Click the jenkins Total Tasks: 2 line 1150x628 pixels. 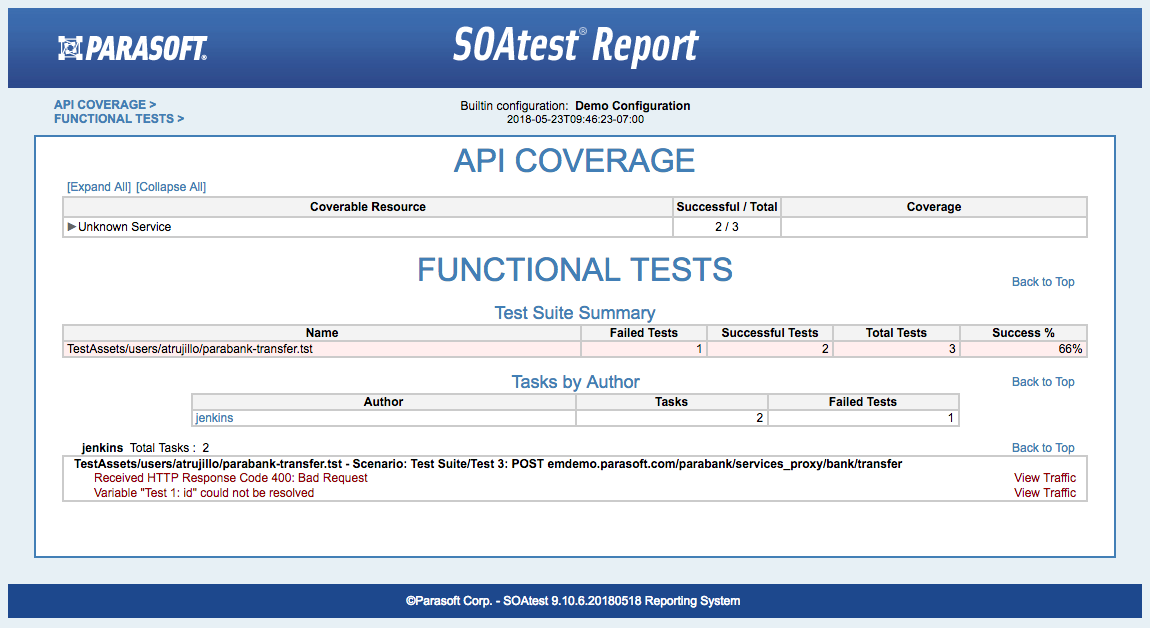tap(145, 448)
